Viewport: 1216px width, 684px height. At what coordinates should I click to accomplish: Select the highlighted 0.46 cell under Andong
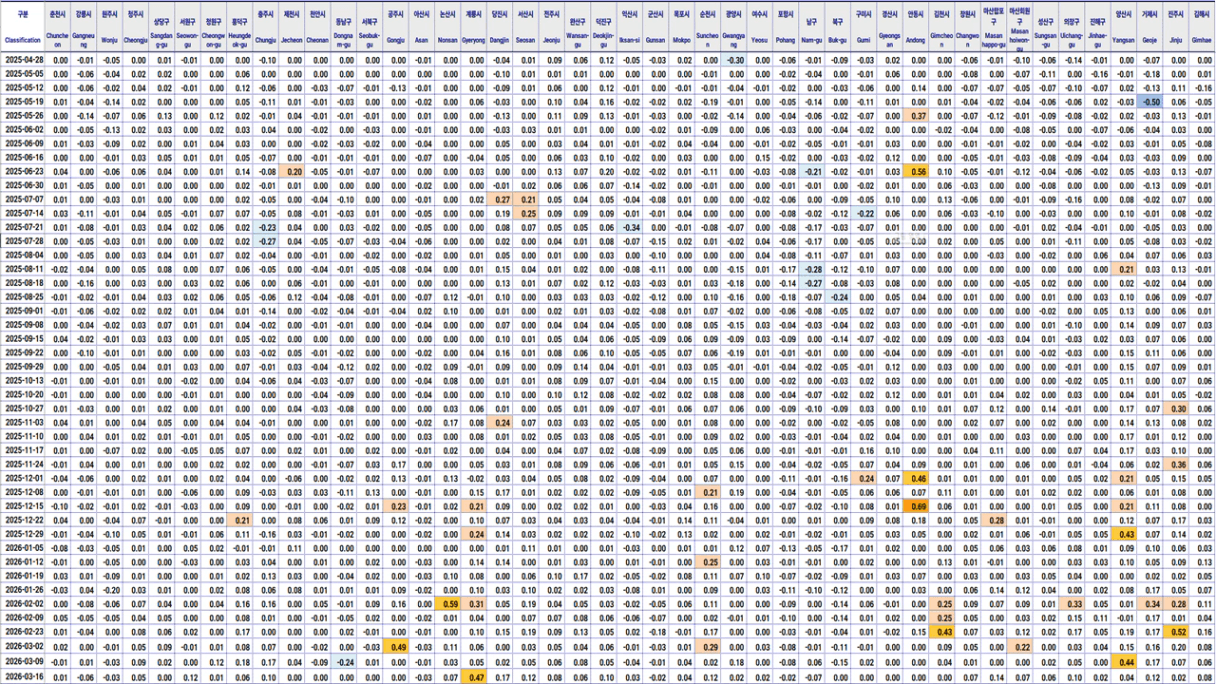[x=915, y=478]
